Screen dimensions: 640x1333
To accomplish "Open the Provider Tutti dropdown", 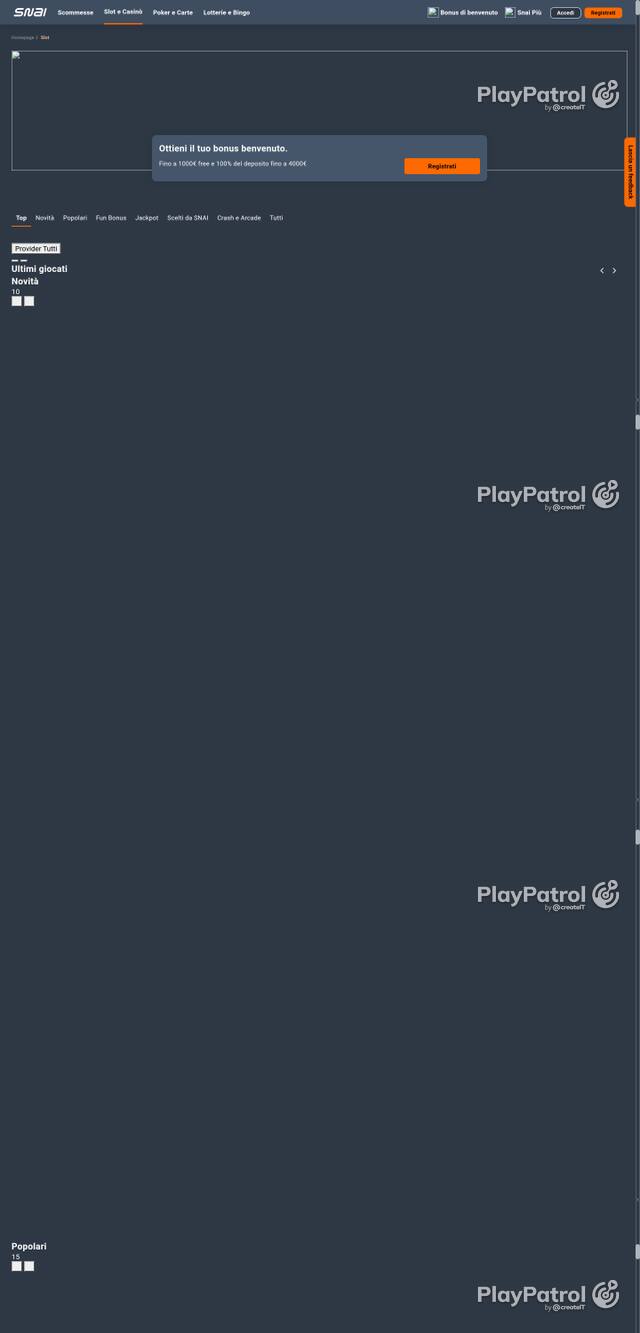I will [x=36, y=248].
